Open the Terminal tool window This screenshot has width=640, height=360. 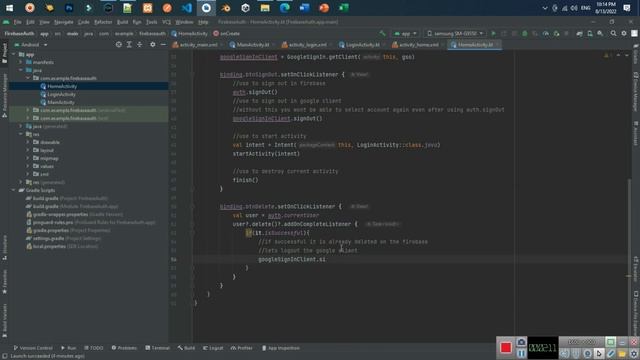click(157, 348)
